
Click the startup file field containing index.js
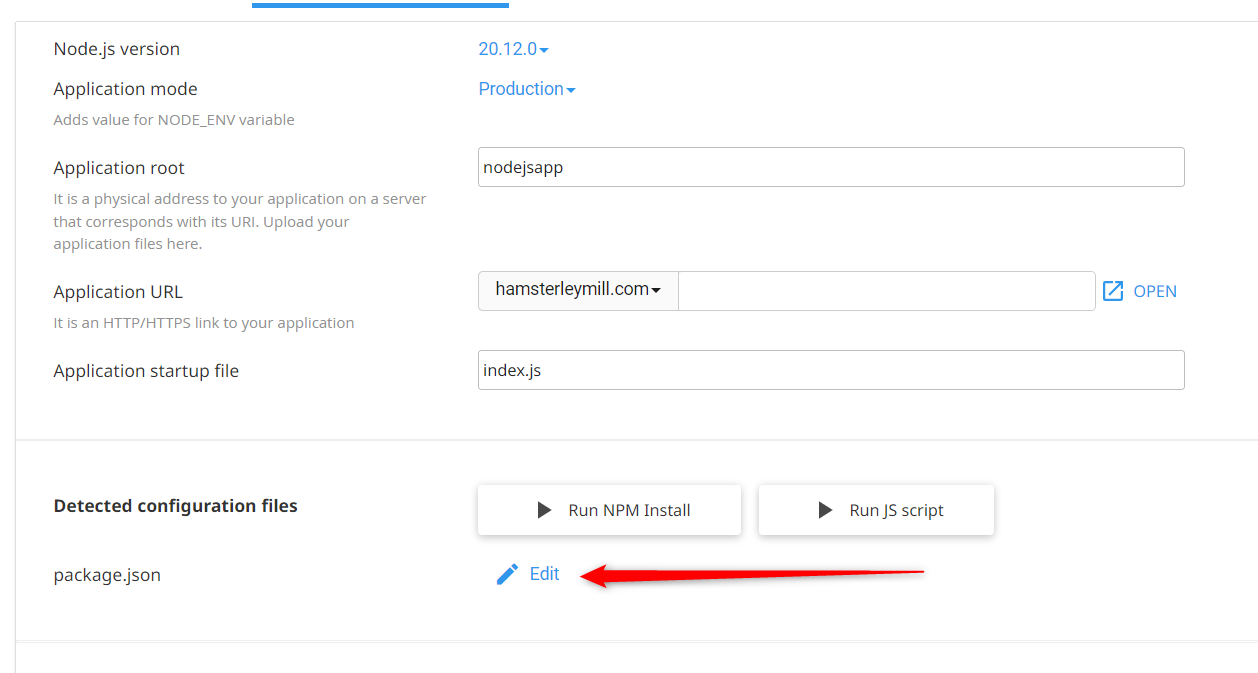(831, 370)
